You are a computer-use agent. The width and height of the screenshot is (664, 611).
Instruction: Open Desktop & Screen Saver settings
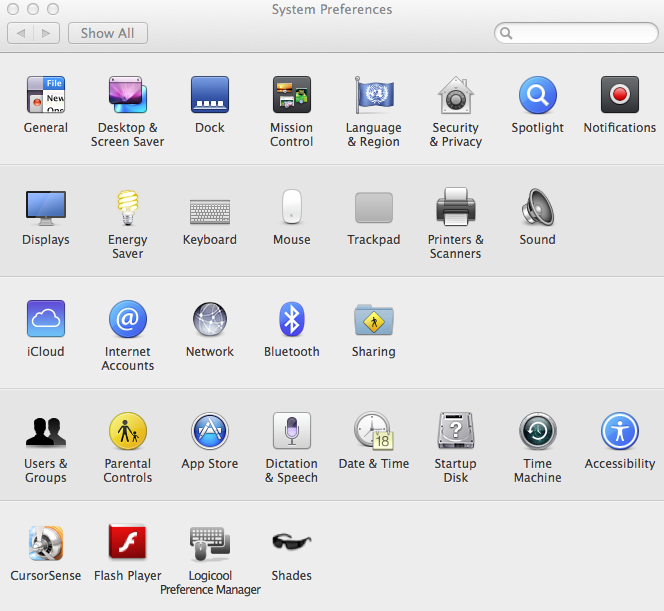click(128, 96)
